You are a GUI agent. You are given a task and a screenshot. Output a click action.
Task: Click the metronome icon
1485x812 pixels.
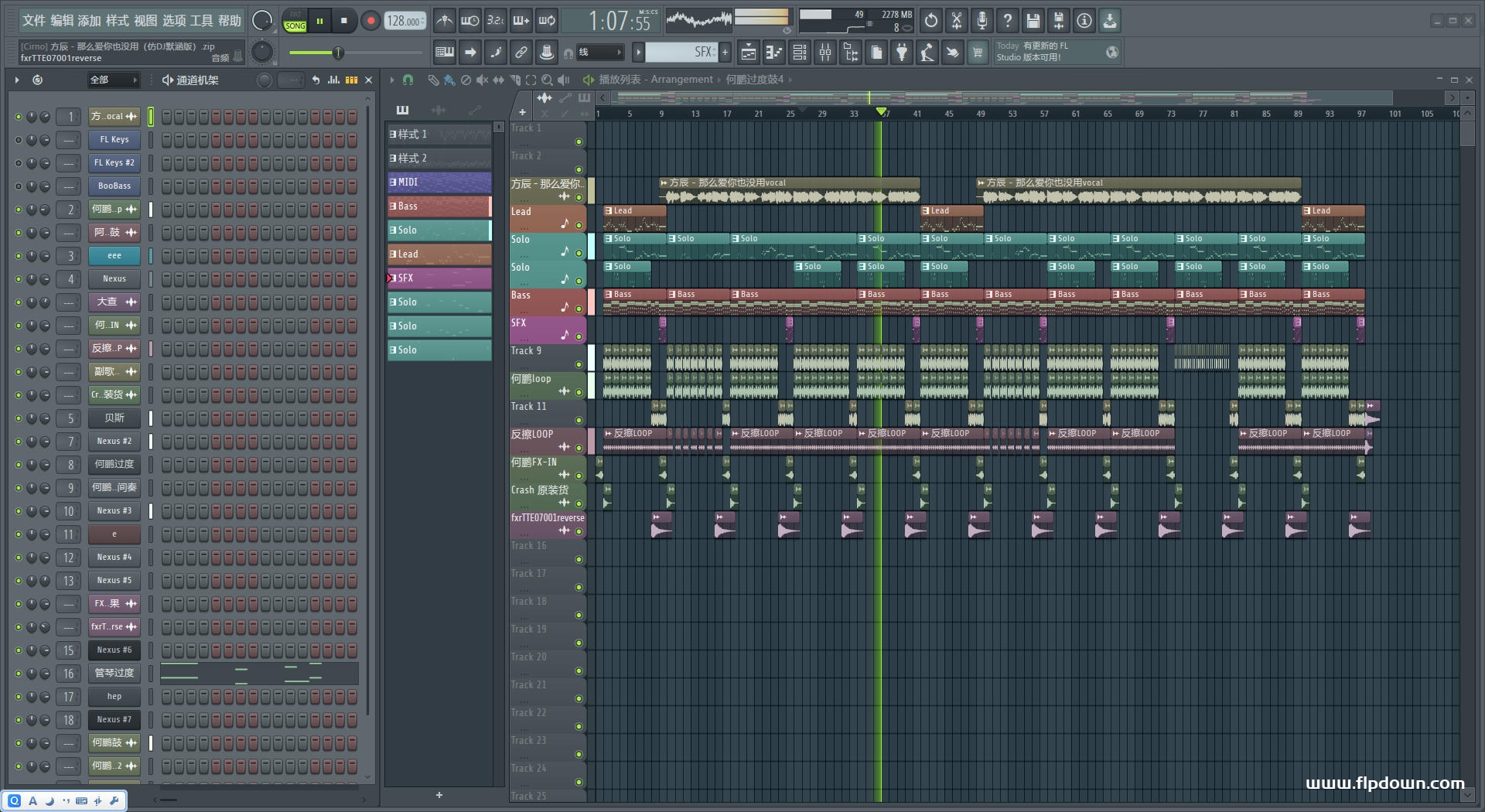tap(444, 21)
